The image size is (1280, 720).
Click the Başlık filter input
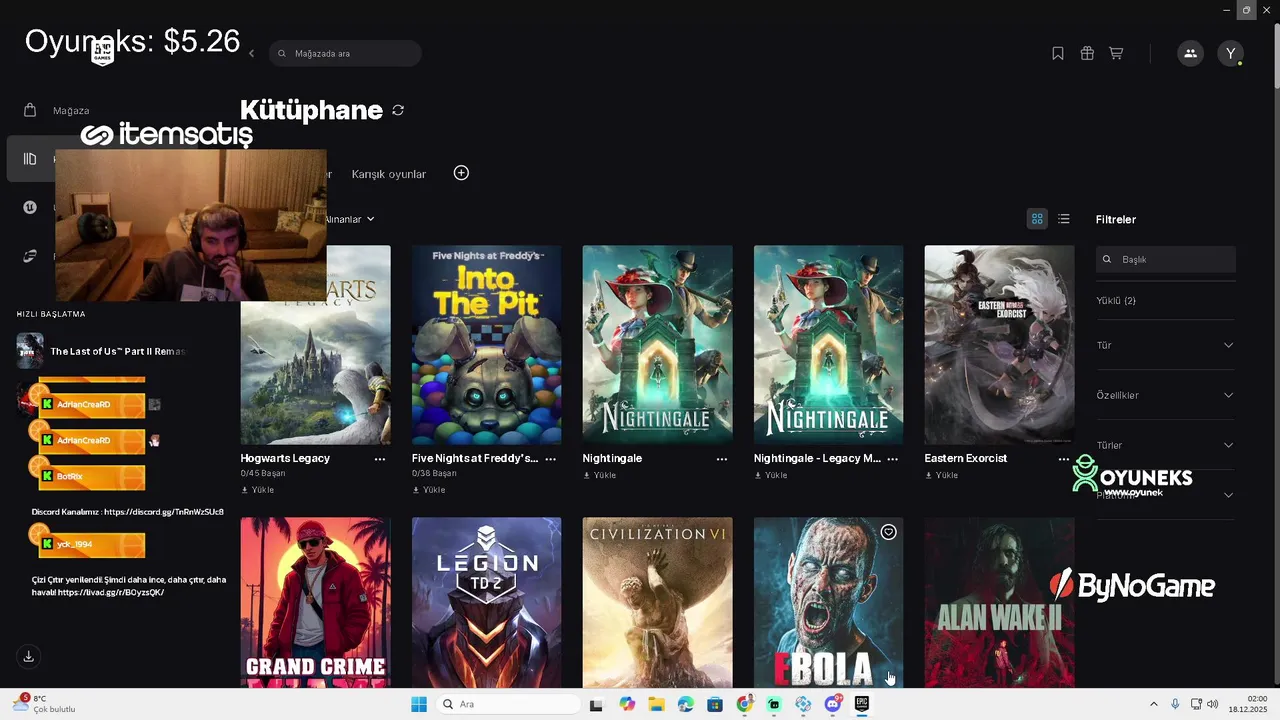click(1166, 259)
